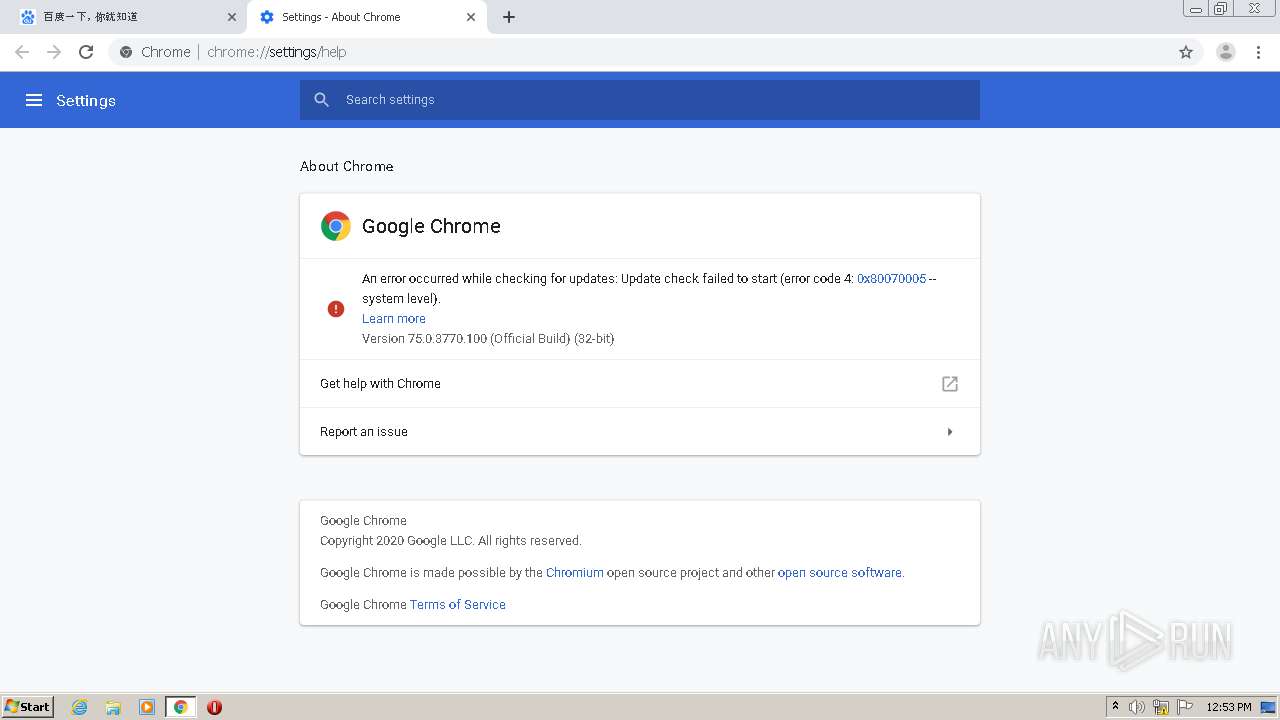Select the Settings - About Chrome tab
The image size is (1280, 720).
coord(366,17)
